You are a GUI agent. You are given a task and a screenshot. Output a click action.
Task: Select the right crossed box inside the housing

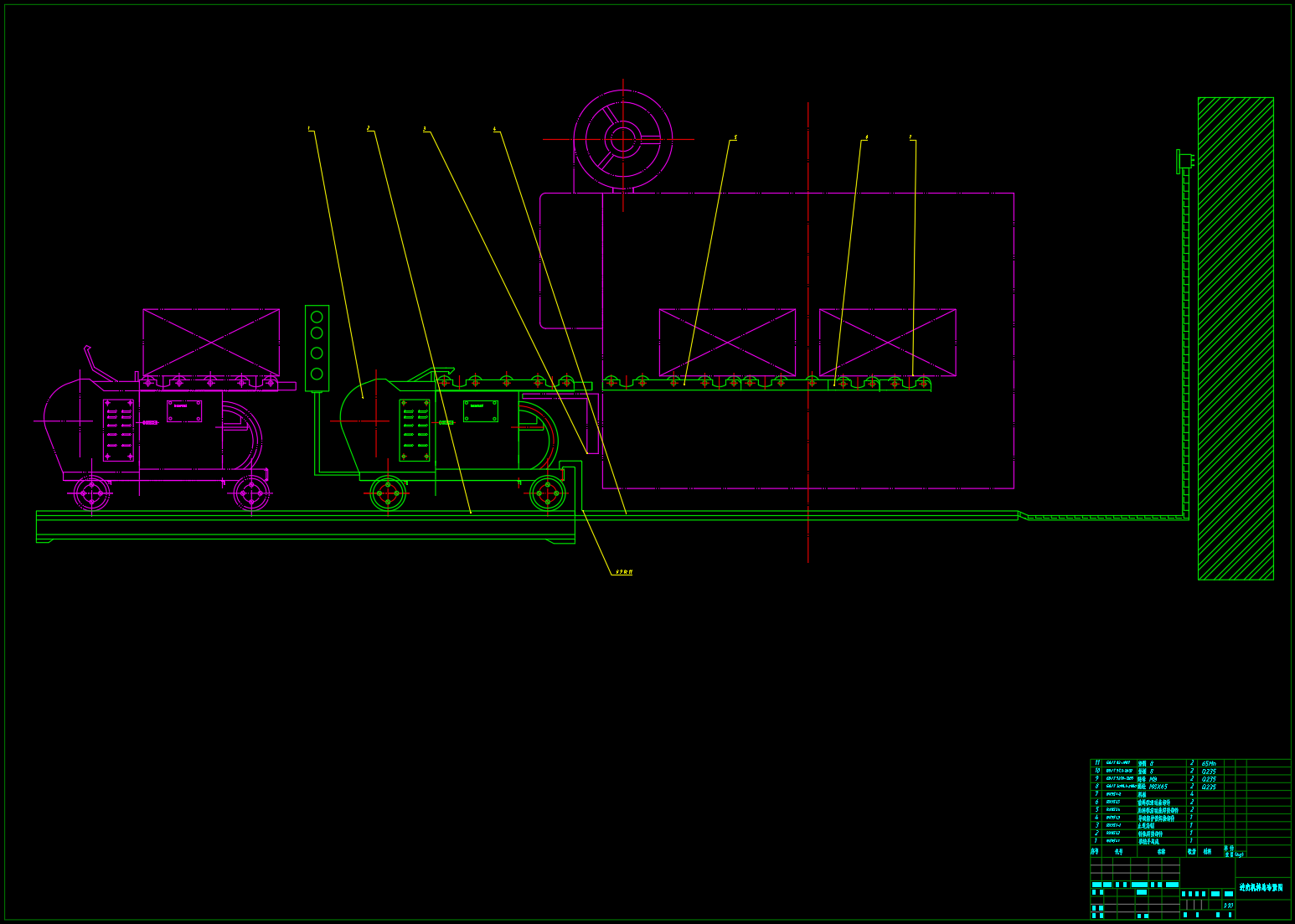[887, 342]
